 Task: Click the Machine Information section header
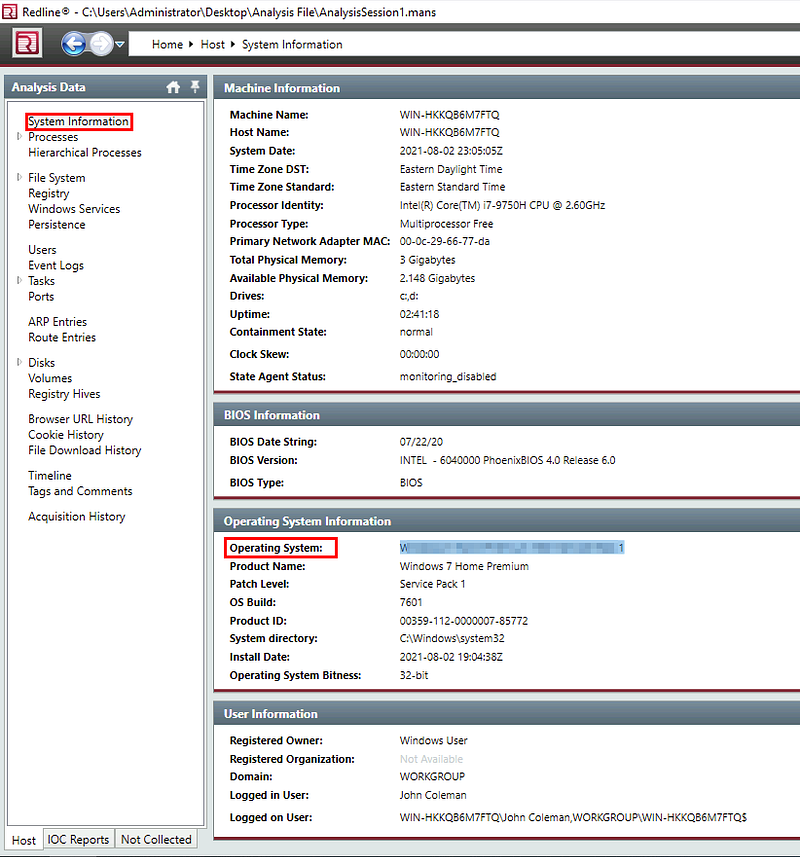click(507, 87)
